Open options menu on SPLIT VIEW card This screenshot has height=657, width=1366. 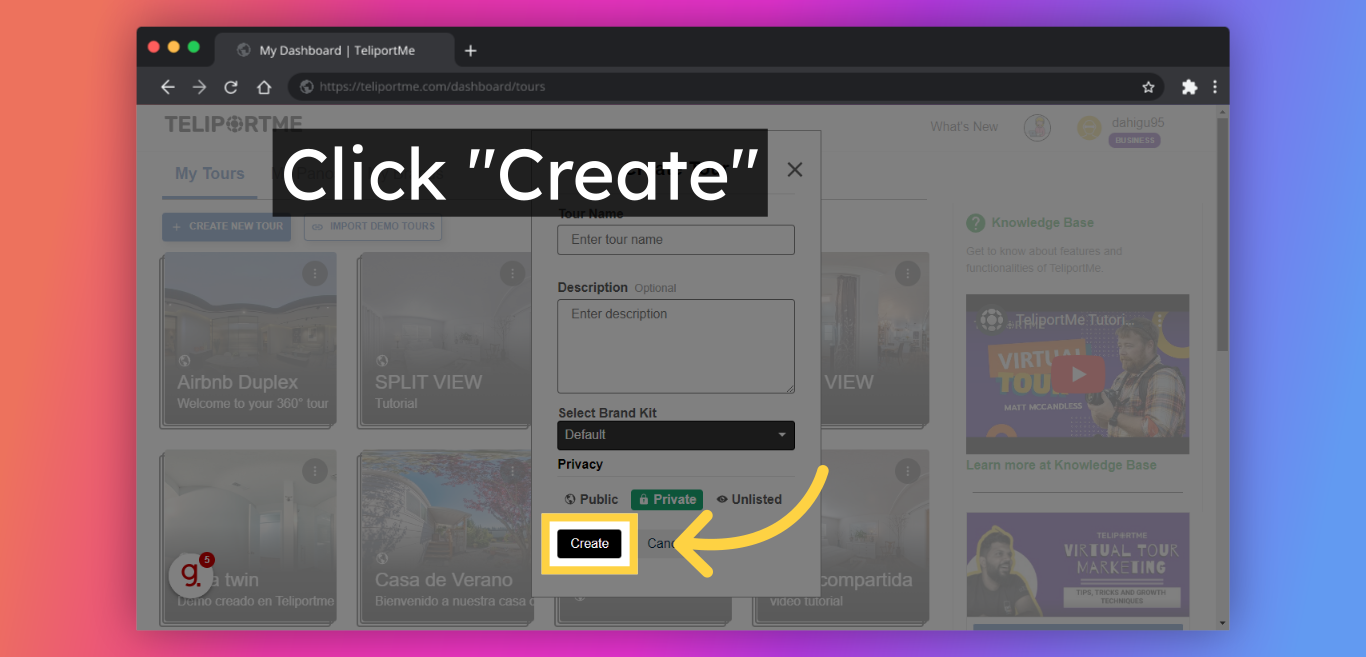[512, 273]
